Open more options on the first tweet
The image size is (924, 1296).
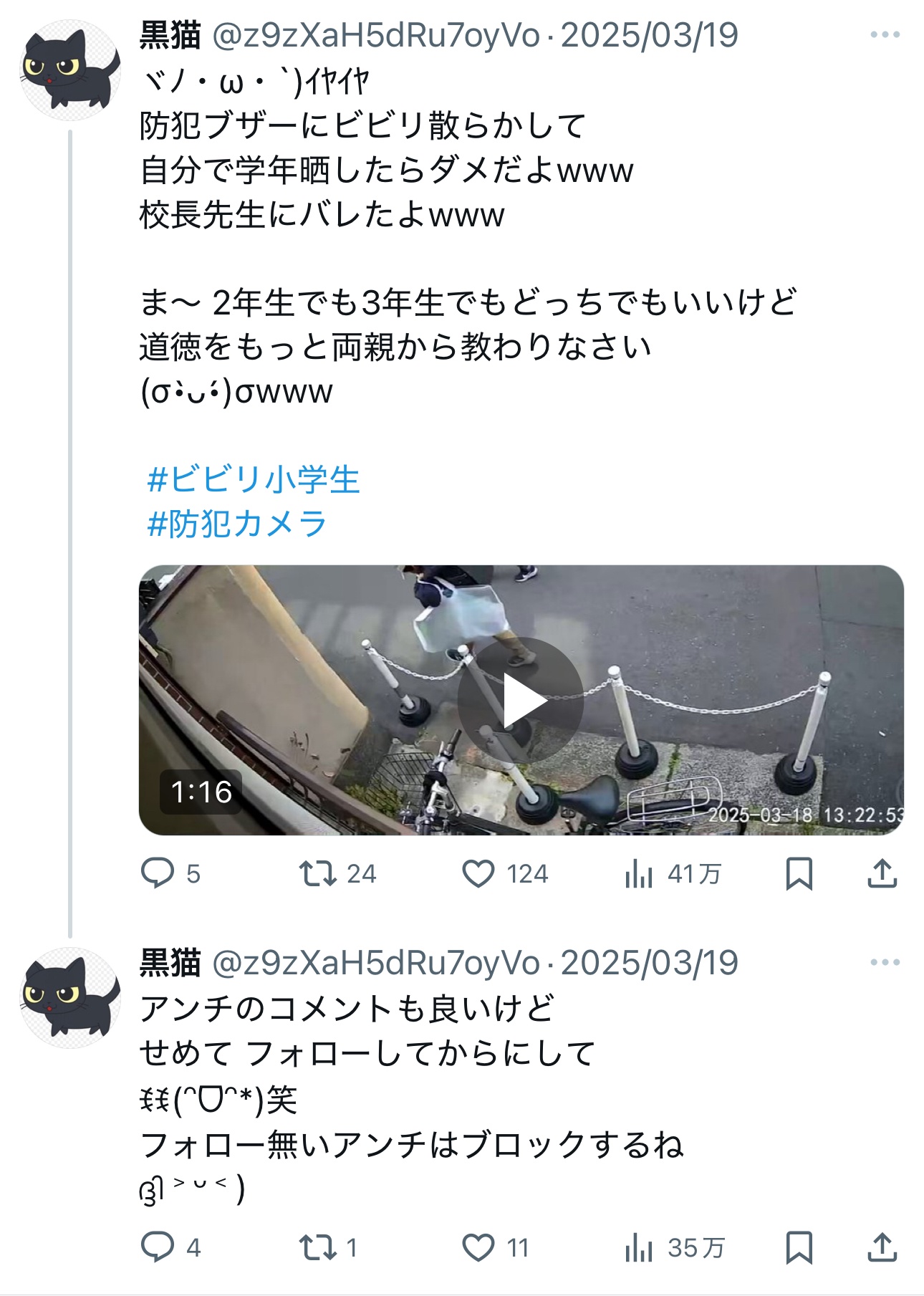[x=885, y=34]
